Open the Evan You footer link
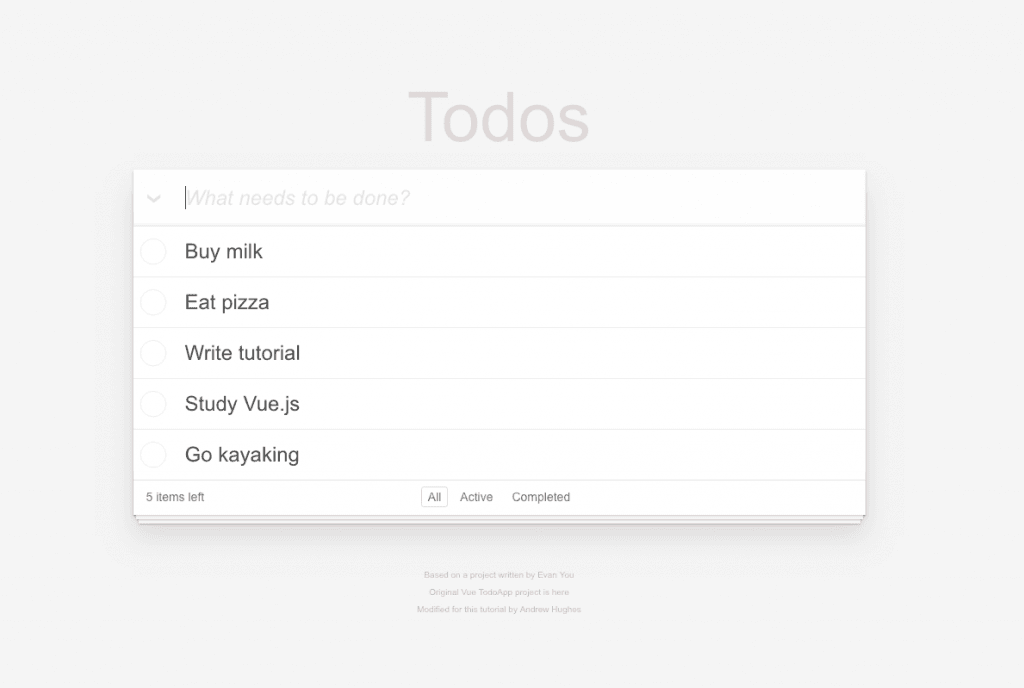This screenshot has width=1024, height=688. 556,575
